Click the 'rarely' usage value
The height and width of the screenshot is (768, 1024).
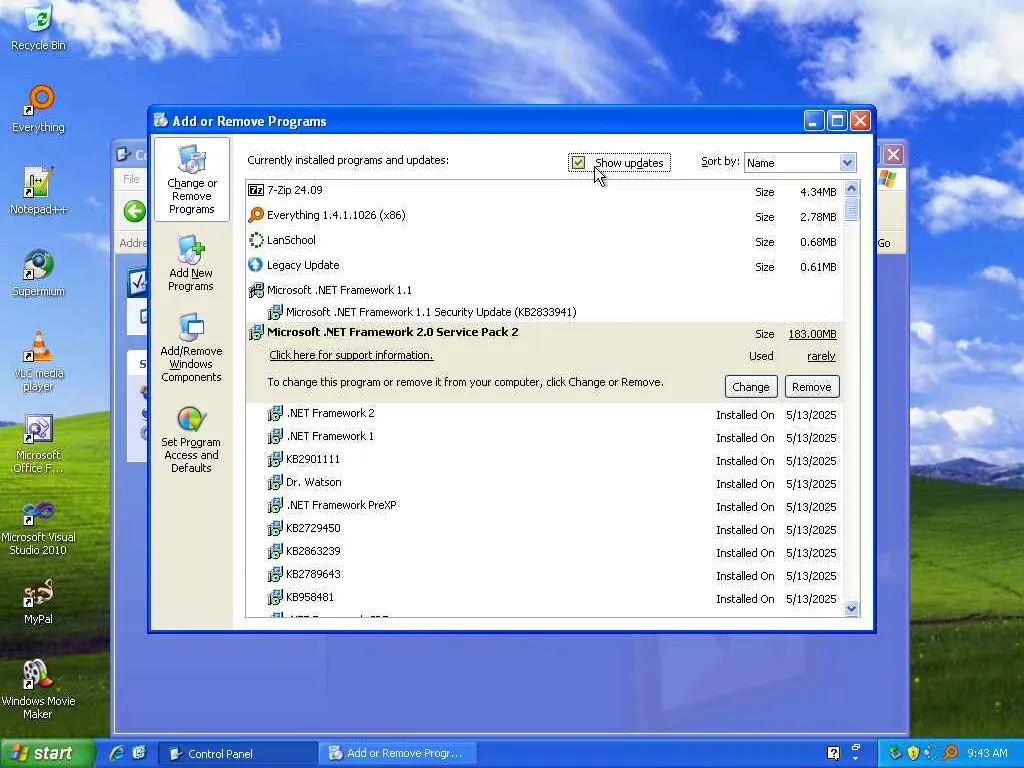(822, 357)
